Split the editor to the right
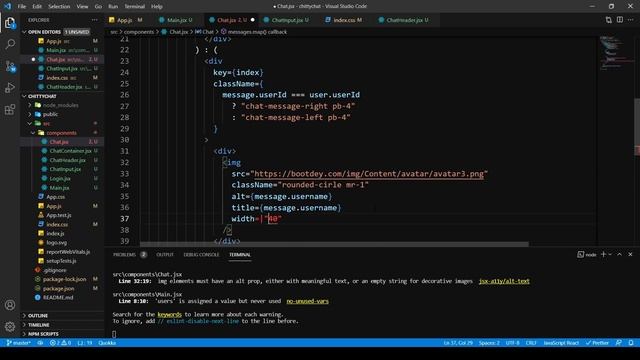This screenshot has width=640, height=360. click(620, 20)
